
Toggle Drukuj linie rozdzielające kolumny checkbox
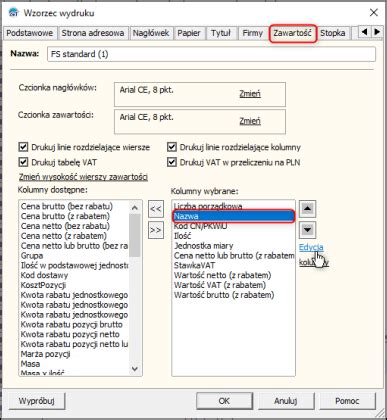(x=172, y=147)
